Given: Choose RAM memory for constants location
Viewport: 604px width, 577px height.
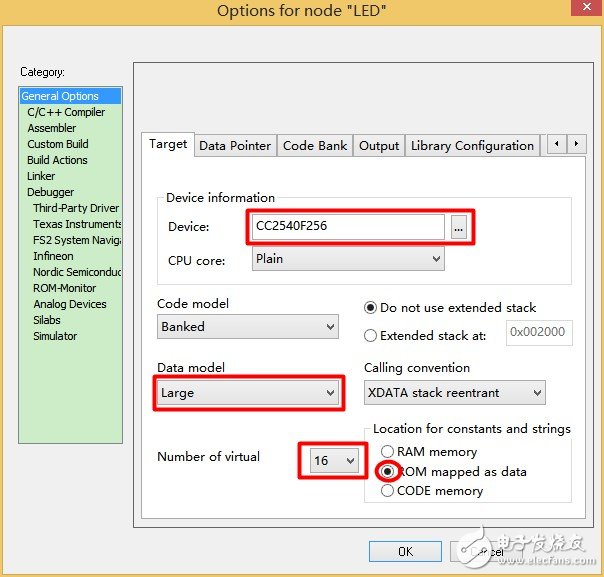Looking at the screenshot, I should tap(387, 452).
